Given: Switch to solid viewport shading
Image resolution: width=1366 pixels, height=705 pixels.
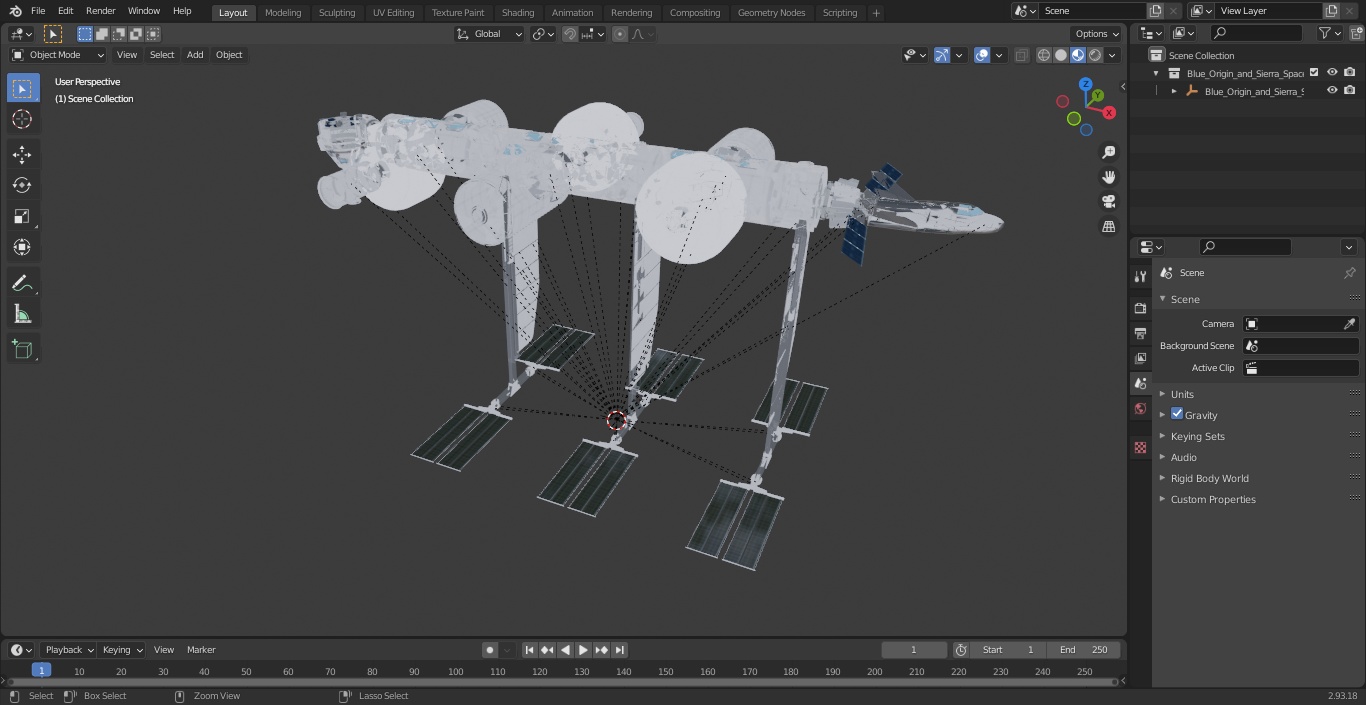Looking at the screenshot, I should click(x=1061, y=55).
